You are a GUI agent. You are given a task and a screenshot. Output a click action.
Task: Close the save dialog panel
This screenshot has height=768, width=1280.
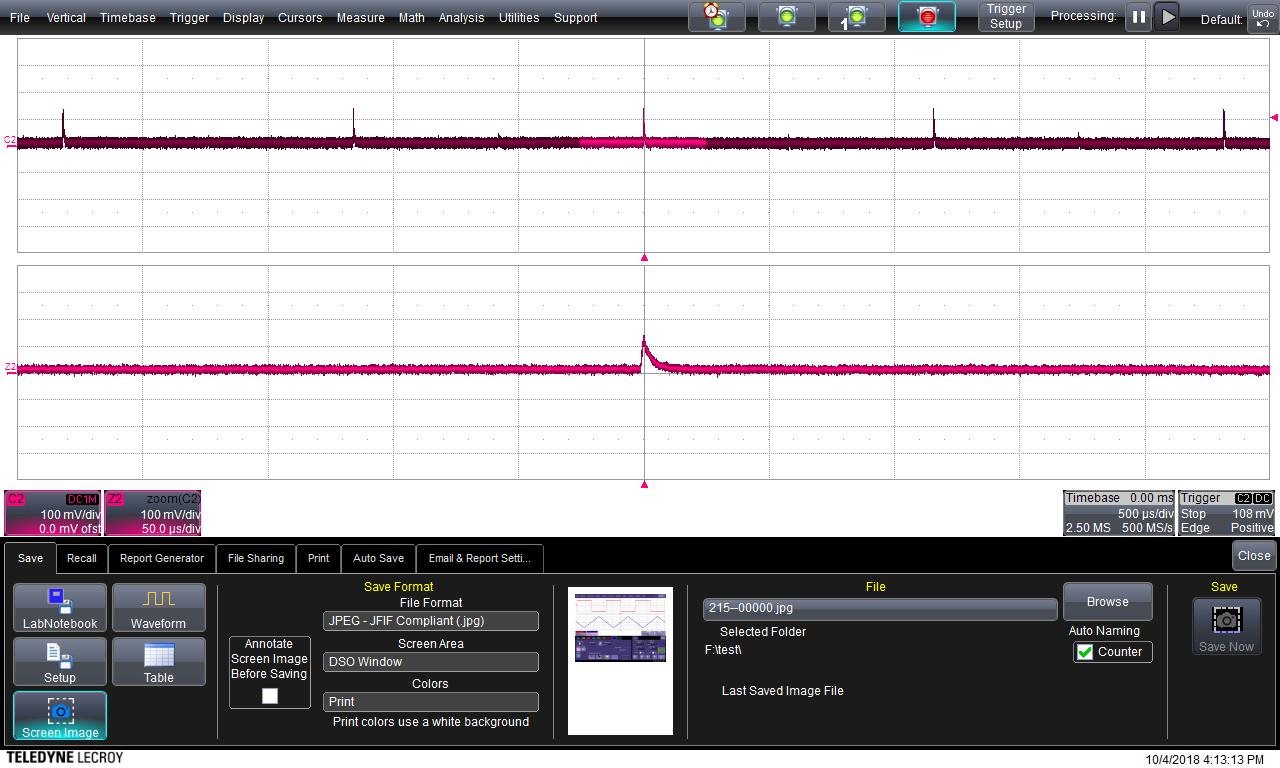click(1254, 556)
